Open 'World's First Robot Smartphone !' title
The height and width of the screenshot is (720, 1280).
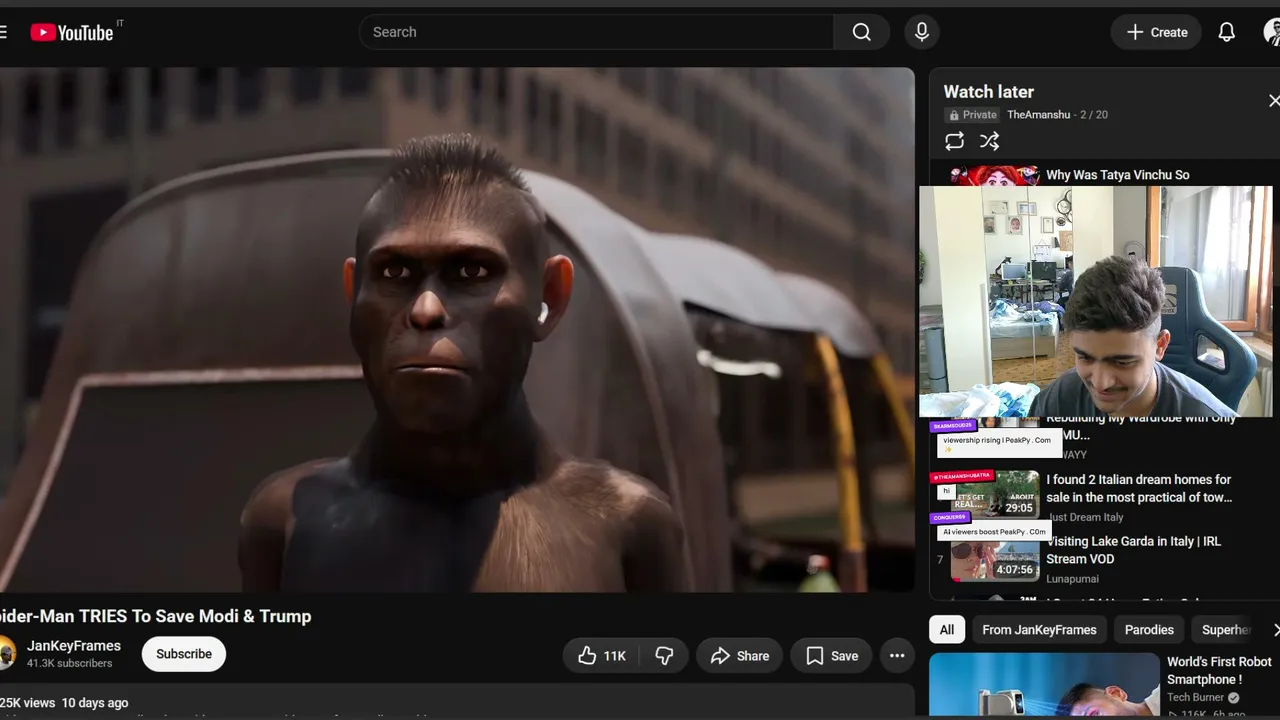(x=1219, y=670)
